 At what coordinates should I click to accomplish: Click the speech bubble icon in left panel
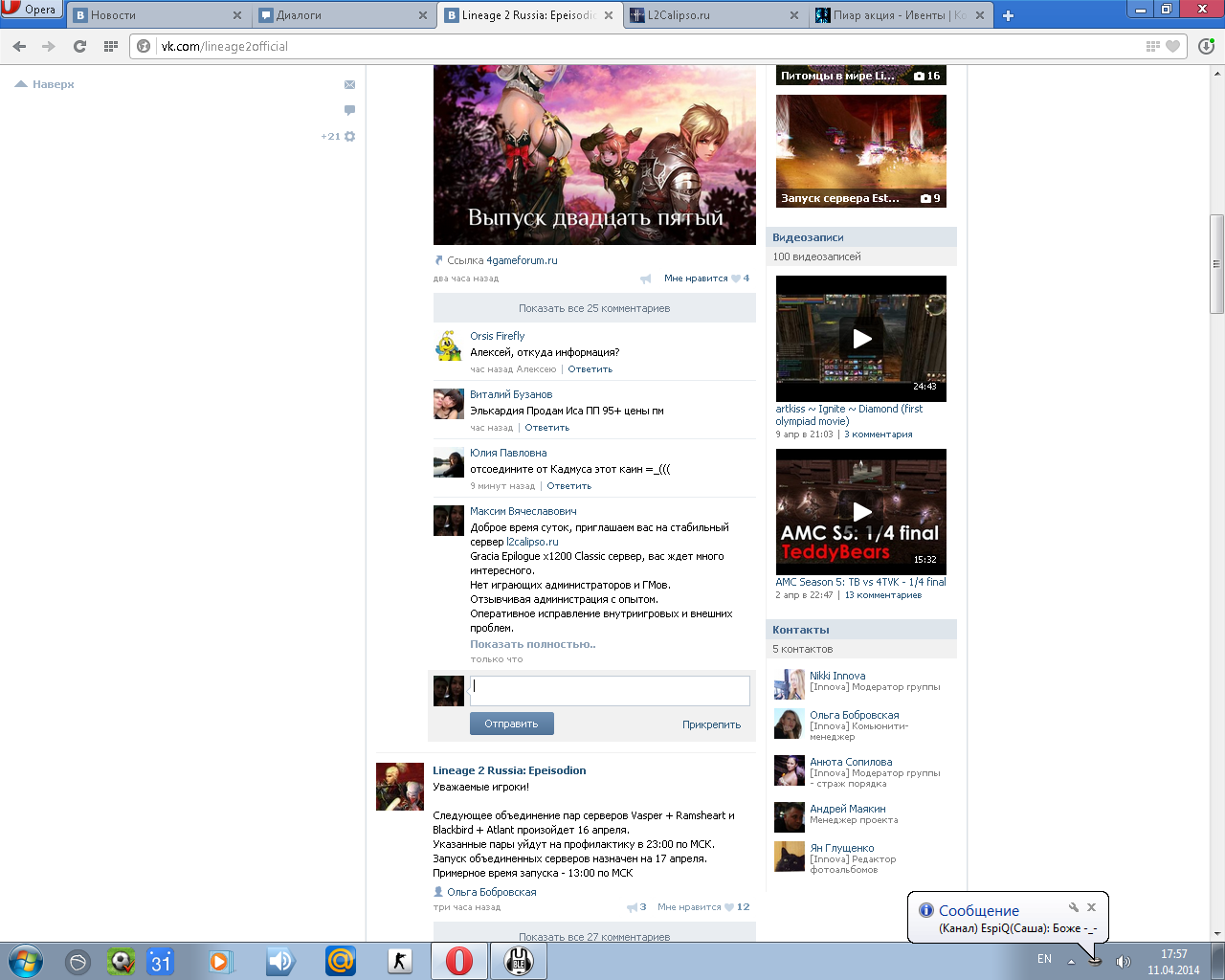pyautogui.click(x=349, y=110)
